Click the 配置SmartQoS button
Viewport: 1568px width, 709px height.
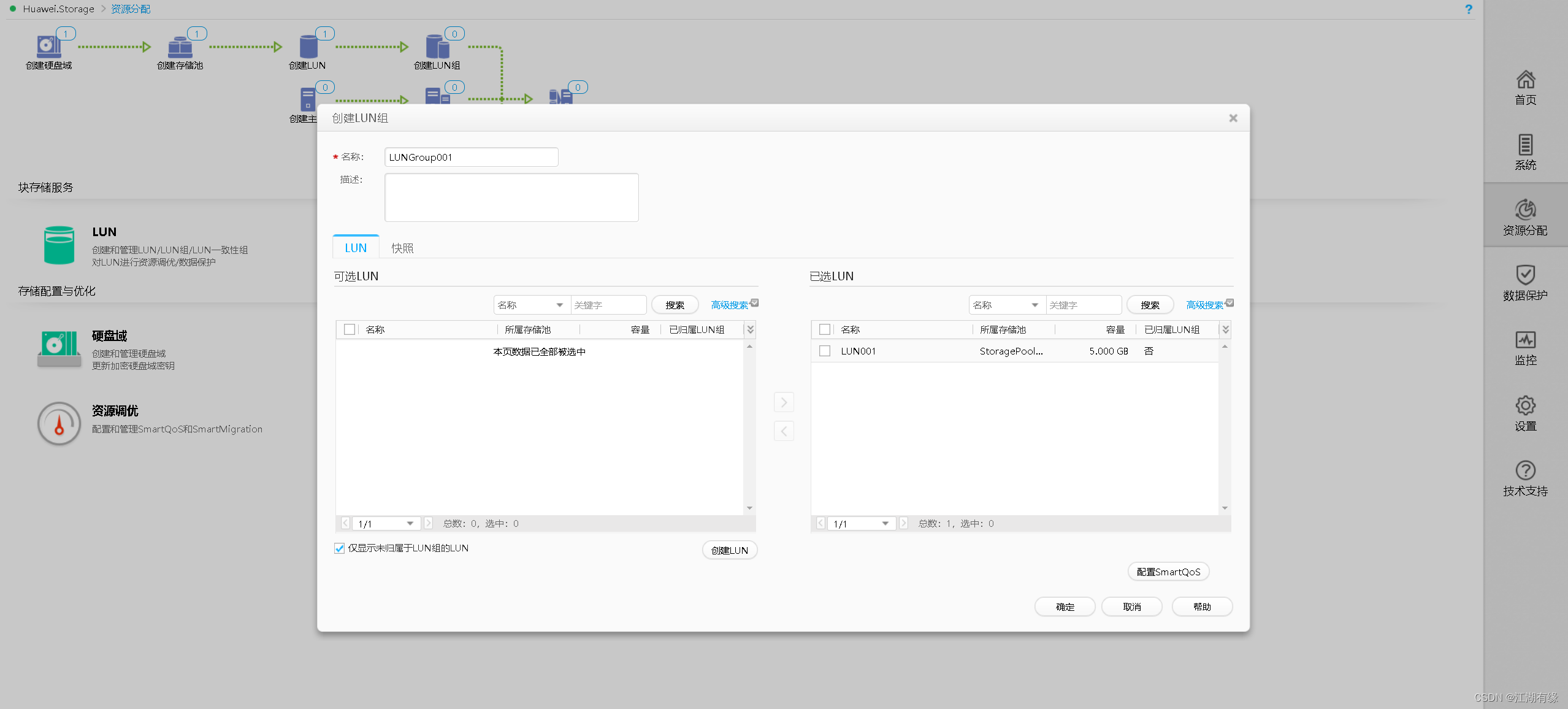1168,572
